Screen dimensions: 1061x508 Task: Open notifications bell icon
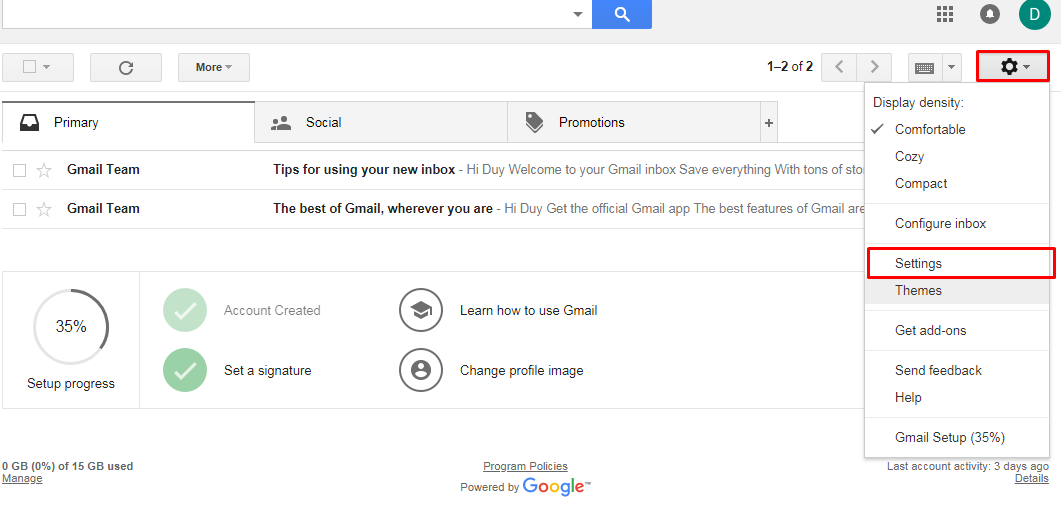[x=990, y=14]
